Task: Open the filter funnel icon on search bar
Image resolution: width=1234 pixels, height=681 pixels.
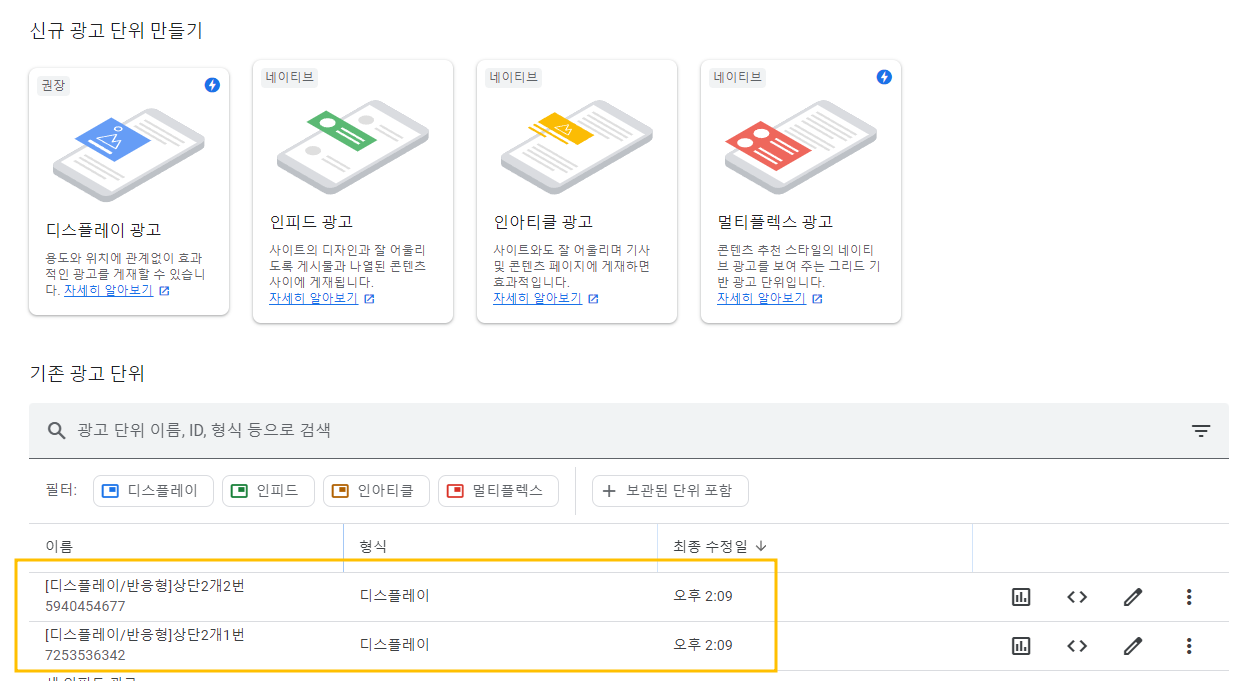Action: [x=1201, y=430]
